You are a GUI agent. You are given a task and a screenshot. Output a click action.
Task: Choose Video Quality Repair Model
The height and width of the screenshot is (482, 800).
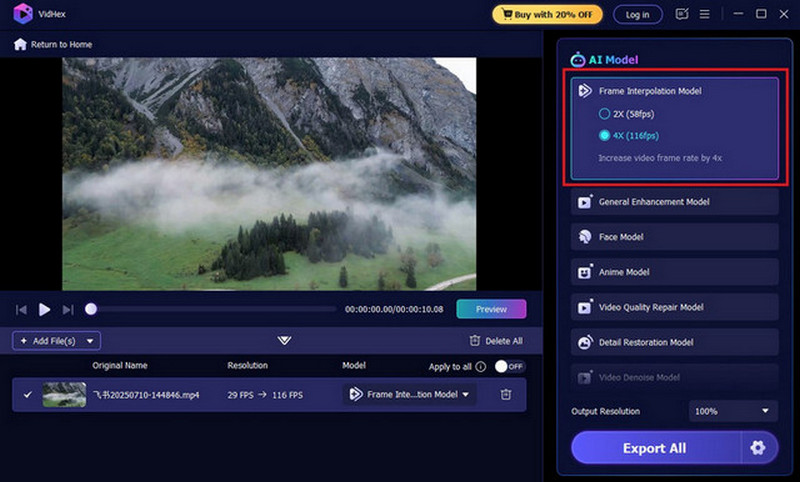click(674, 308)
